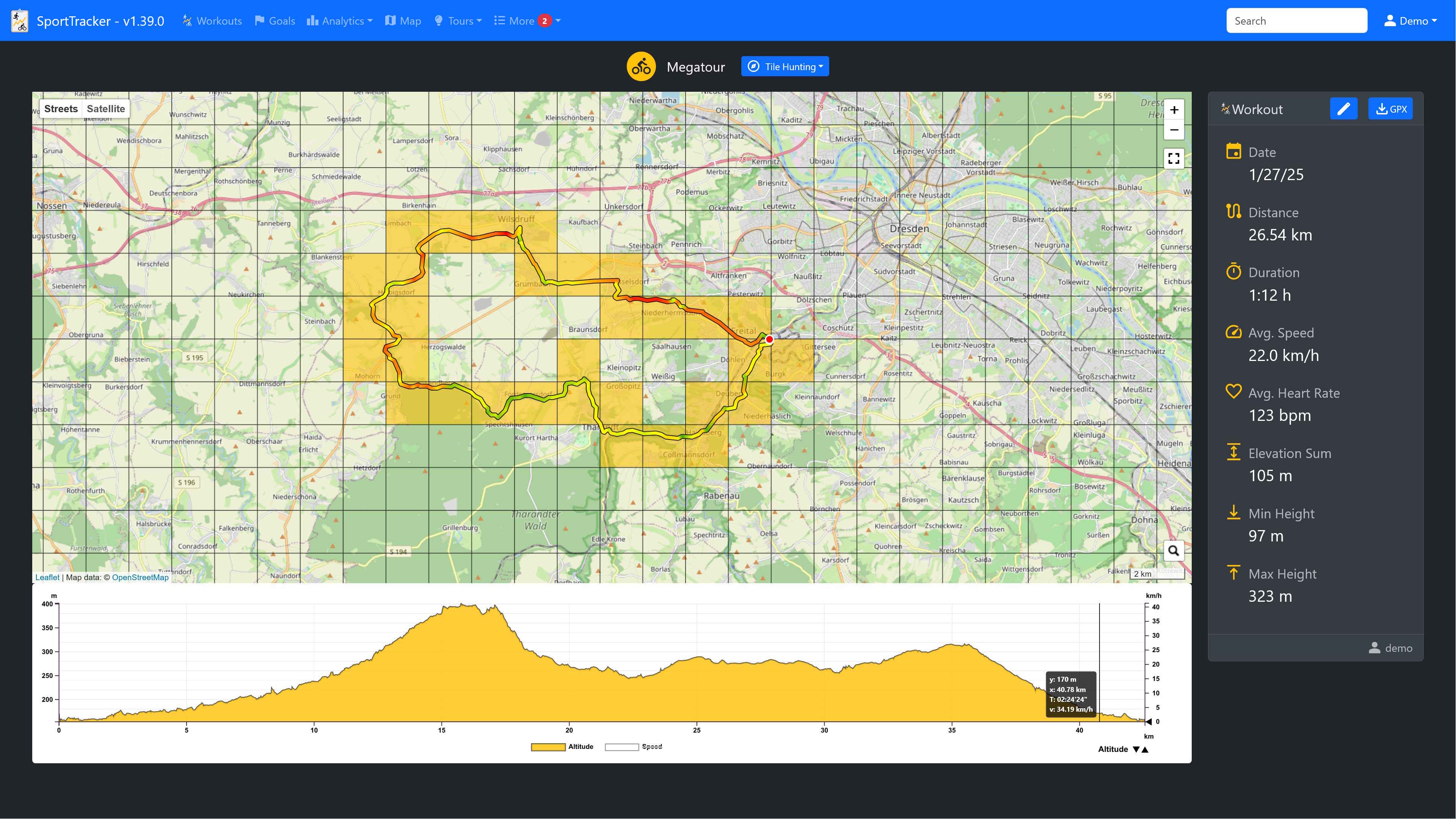1456x819 pixels.
Task: Click the red start marker on route
Action: tap(769, 339)
